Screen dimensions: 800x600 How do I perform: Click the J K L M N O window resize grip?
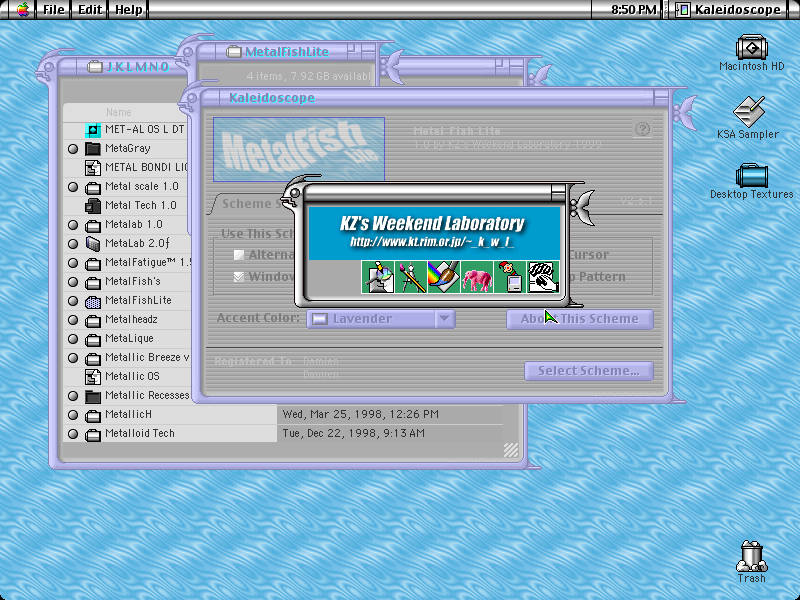point(511,449)
